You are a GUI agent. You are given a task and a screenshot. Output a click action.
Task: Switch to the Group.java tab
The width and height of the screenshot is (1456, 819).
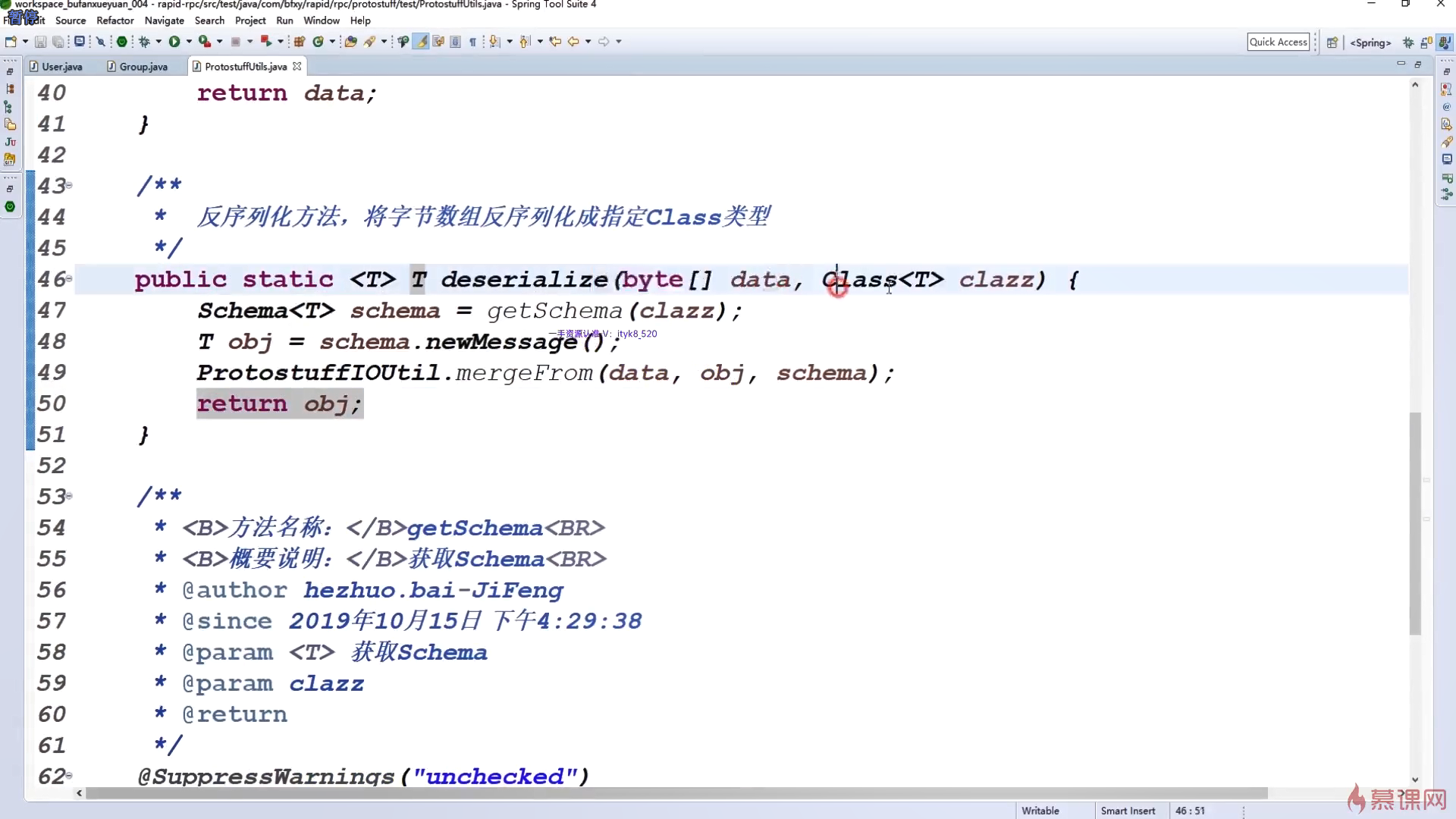pos(143,67)
